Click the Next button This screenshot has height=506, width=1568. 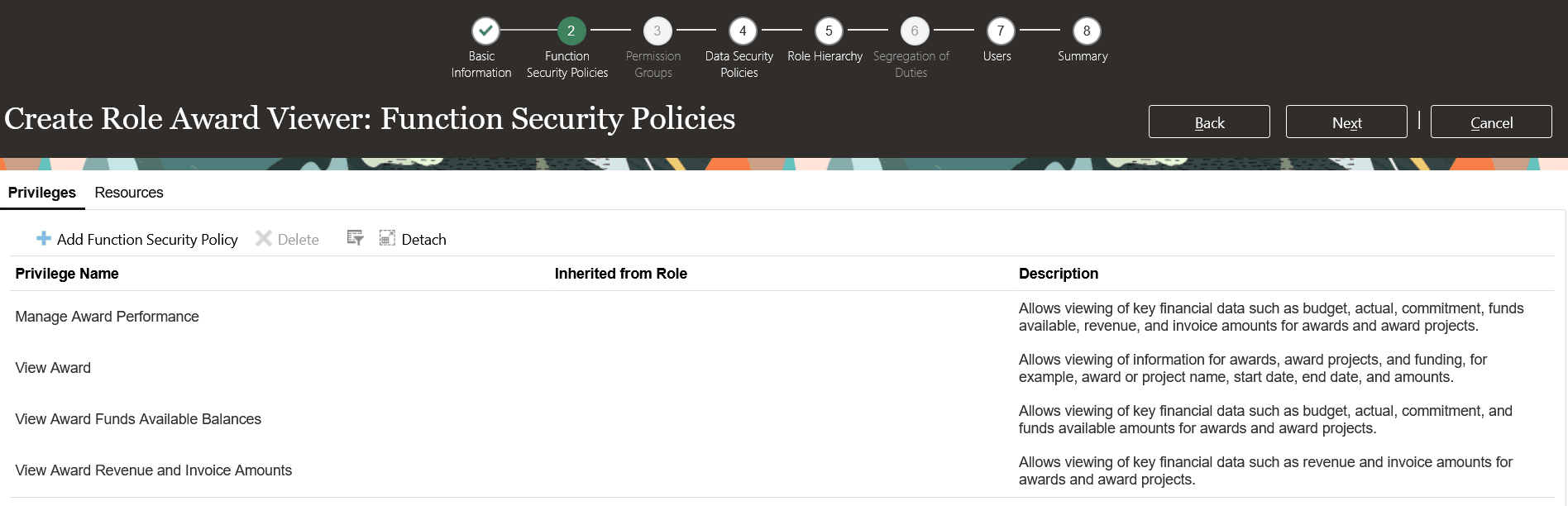pos(1346,122)
